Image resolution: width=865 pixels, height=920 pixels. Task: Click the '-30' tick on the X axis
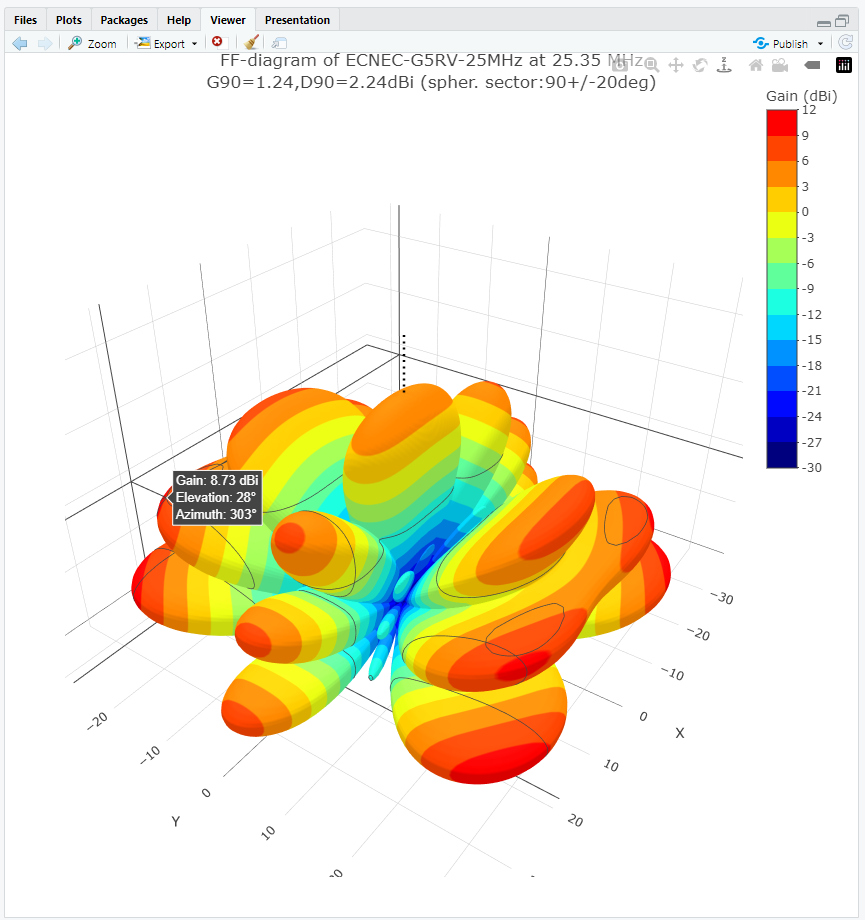(x=722, y=598)
